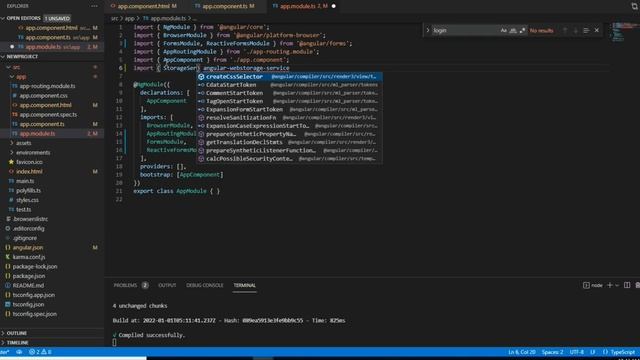Select the Terminal panel tab
The width and height of the screenshot is (640, 360).
pyautogui.click(x=244, y=285)
